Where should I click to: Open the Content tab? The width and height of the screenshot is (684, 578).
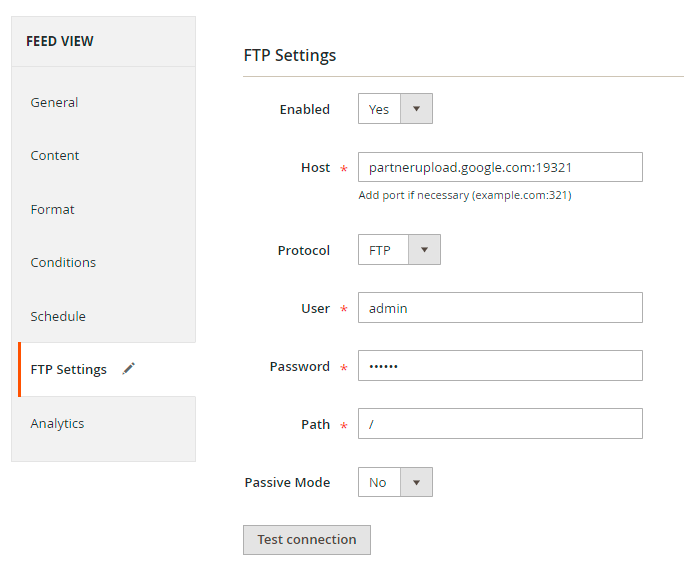(x=55, y=156)
